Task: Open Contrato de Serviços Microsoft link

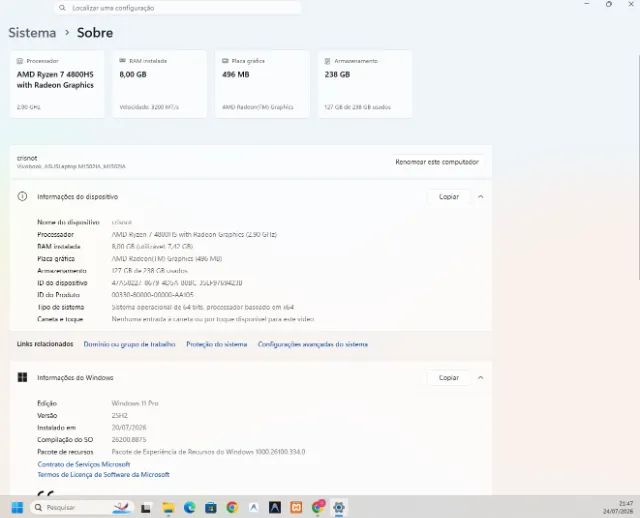Action: [x=84, y=464]
